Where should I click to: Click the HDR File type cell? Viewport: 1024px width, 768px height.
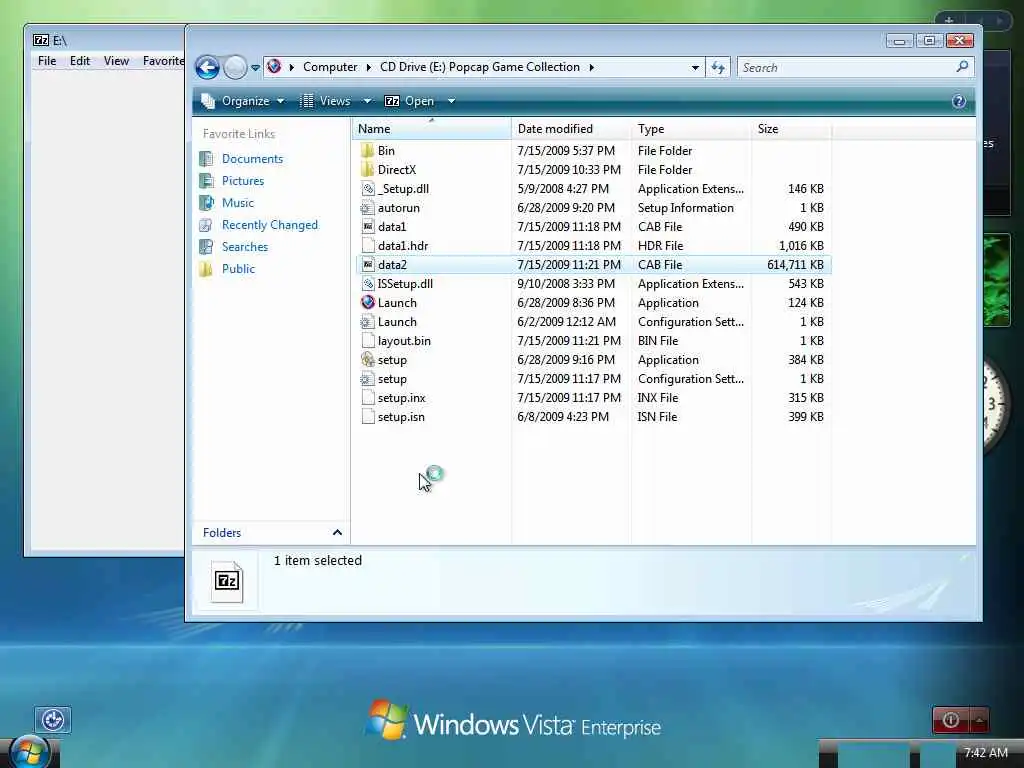[x=660, y=246]
